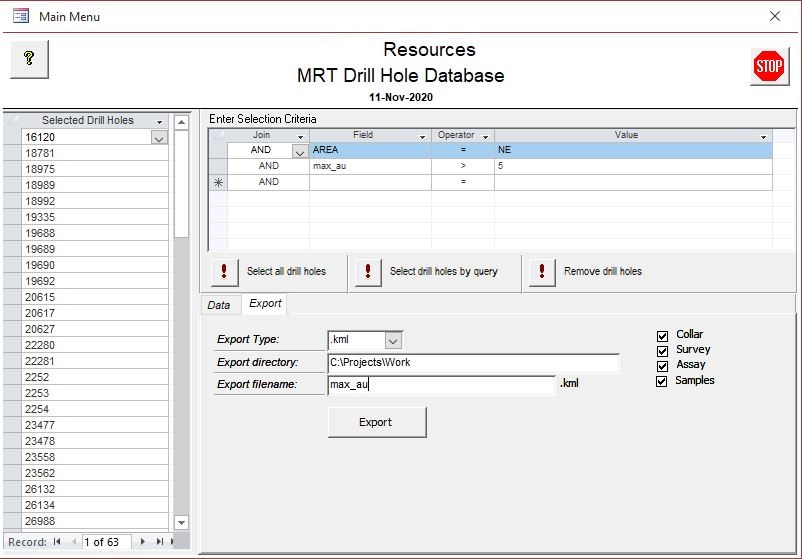Open the Join column header dropdown

point(300,137)
